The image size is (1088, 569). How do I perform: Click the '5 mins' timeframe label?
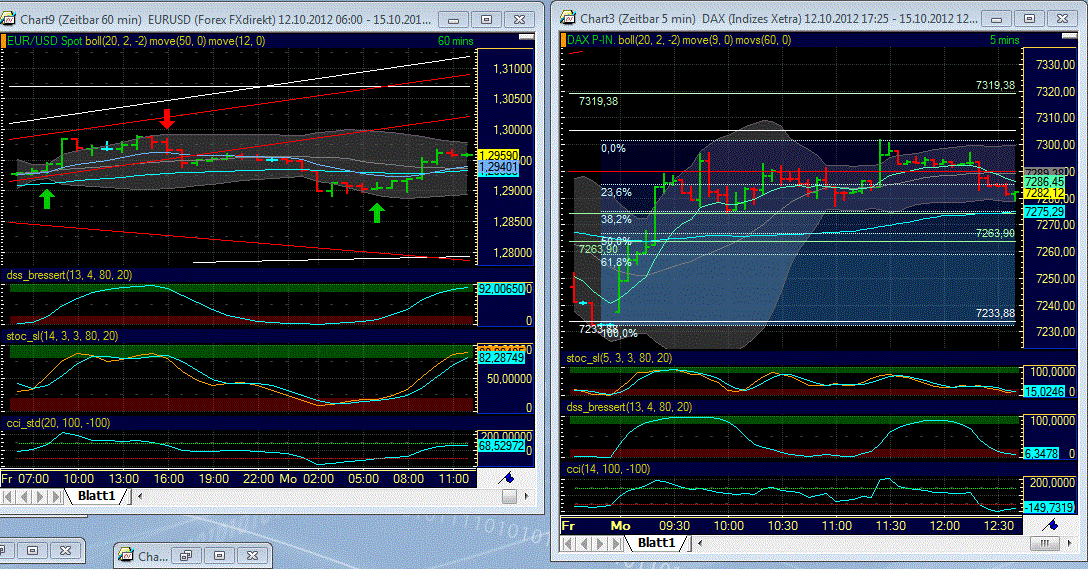click(1004, 40)
